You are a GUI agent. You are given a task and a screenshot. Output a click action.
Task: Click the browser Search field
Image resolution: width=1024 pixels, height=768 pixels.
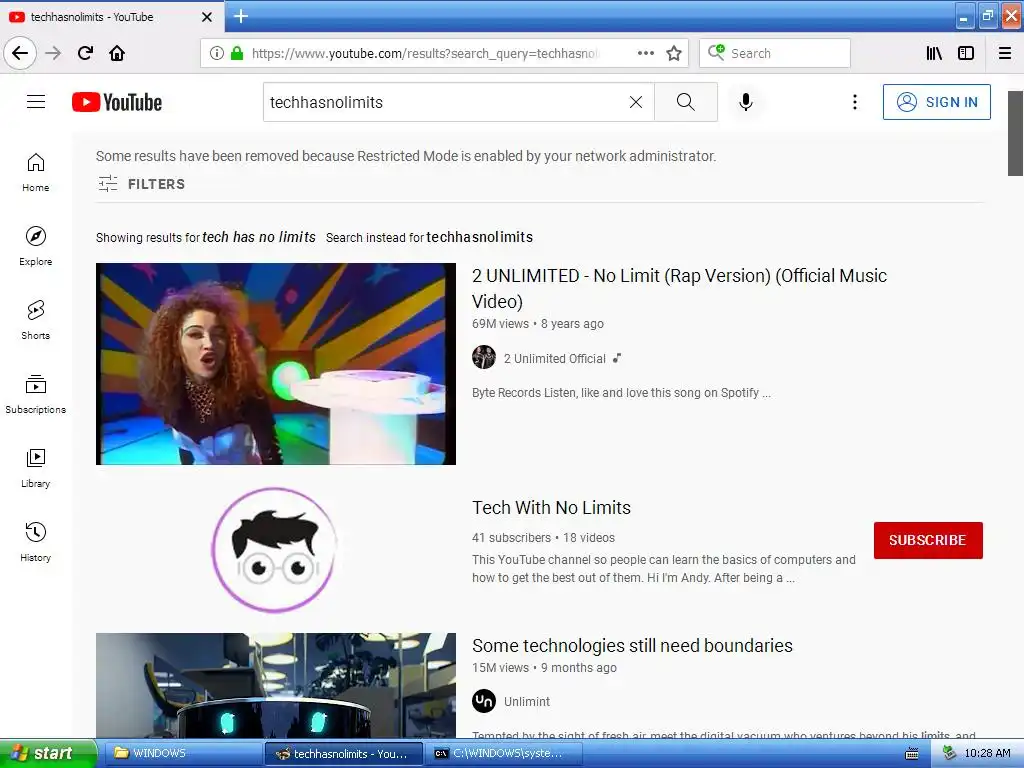[x=775, y=53]
